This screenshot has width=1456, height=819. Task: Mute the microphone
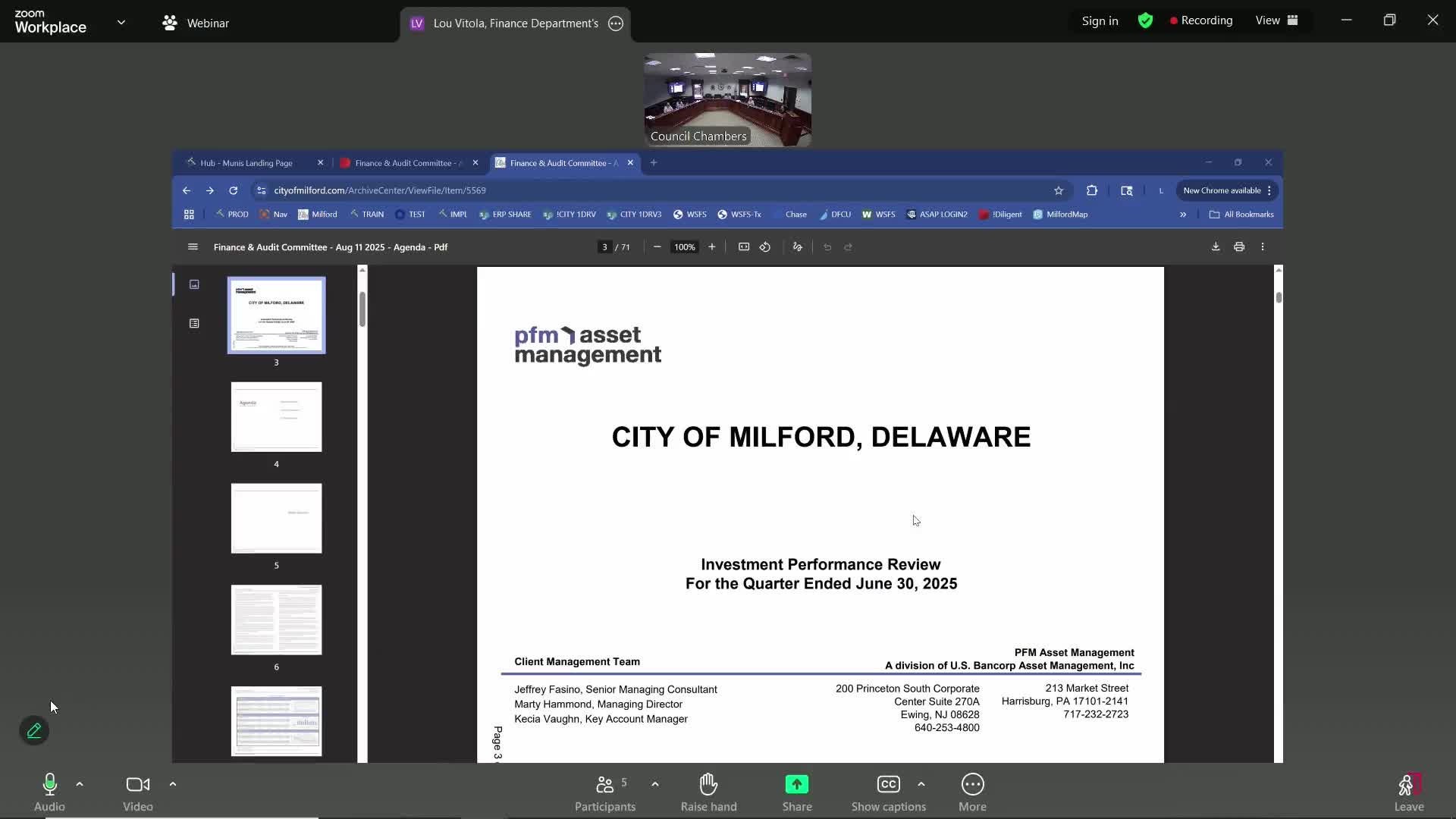49,784
